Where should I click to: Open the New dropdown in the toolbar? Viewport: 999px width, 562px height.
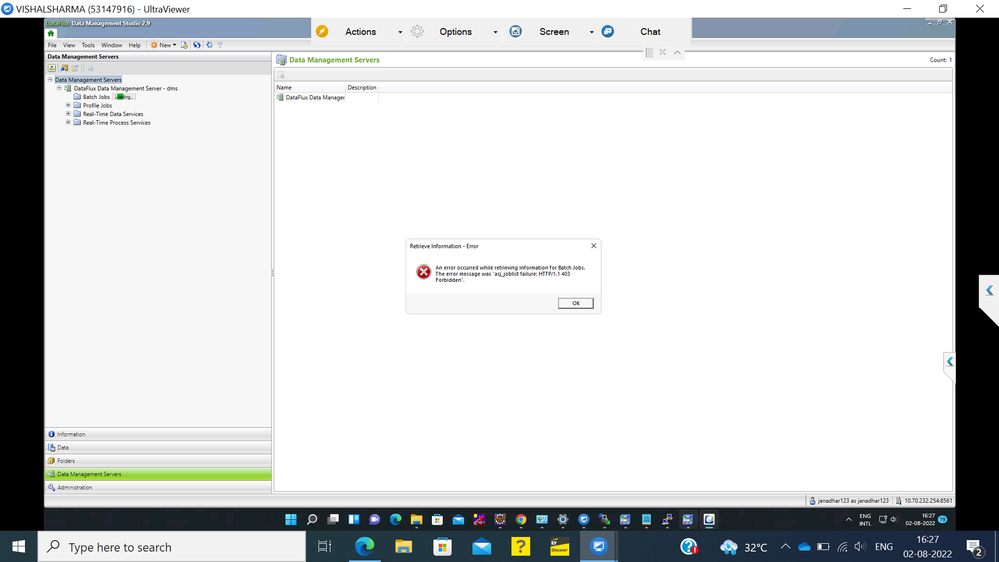point(163,45)
